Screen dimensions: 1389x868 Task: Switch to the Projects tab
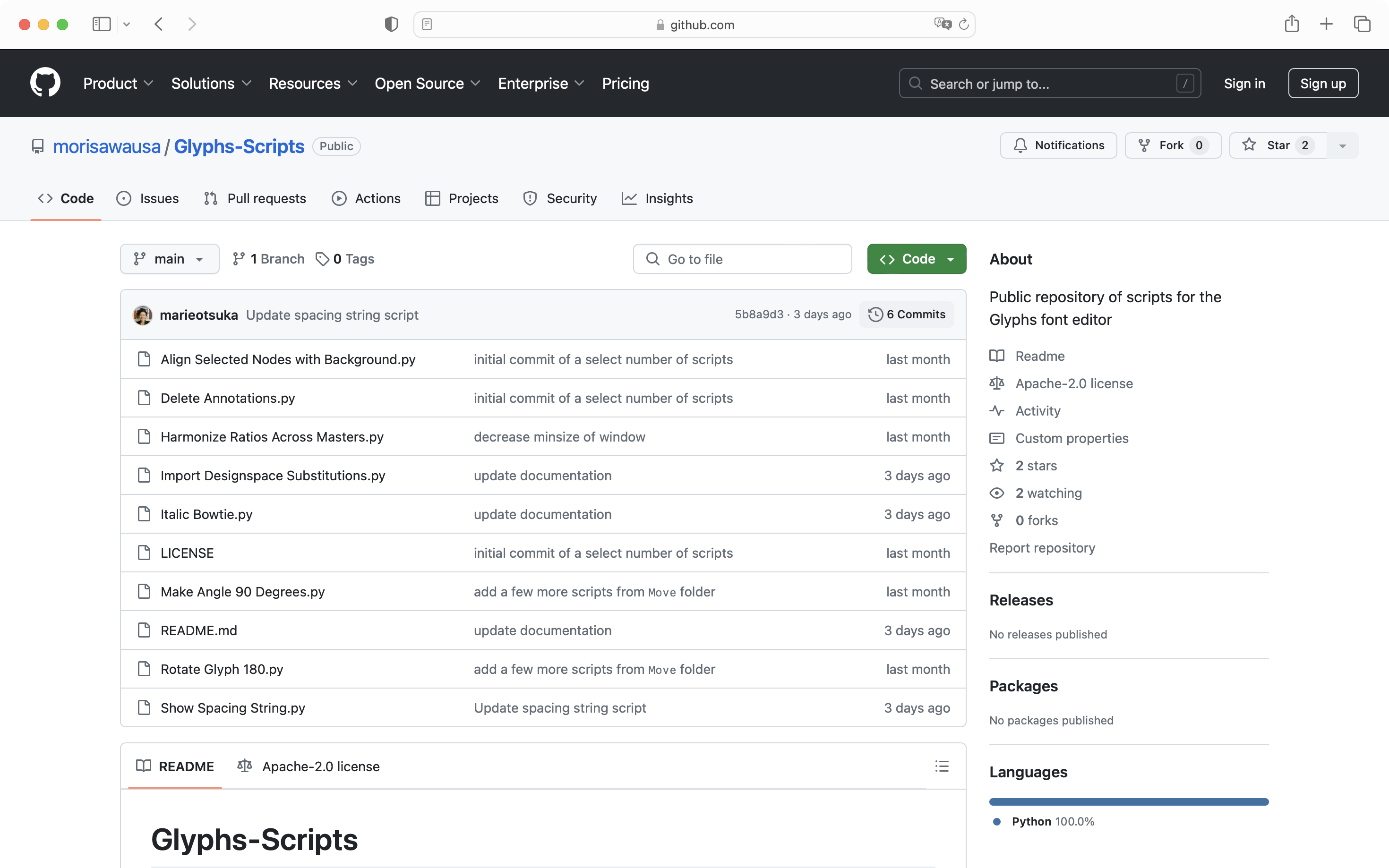coord(462,199)
